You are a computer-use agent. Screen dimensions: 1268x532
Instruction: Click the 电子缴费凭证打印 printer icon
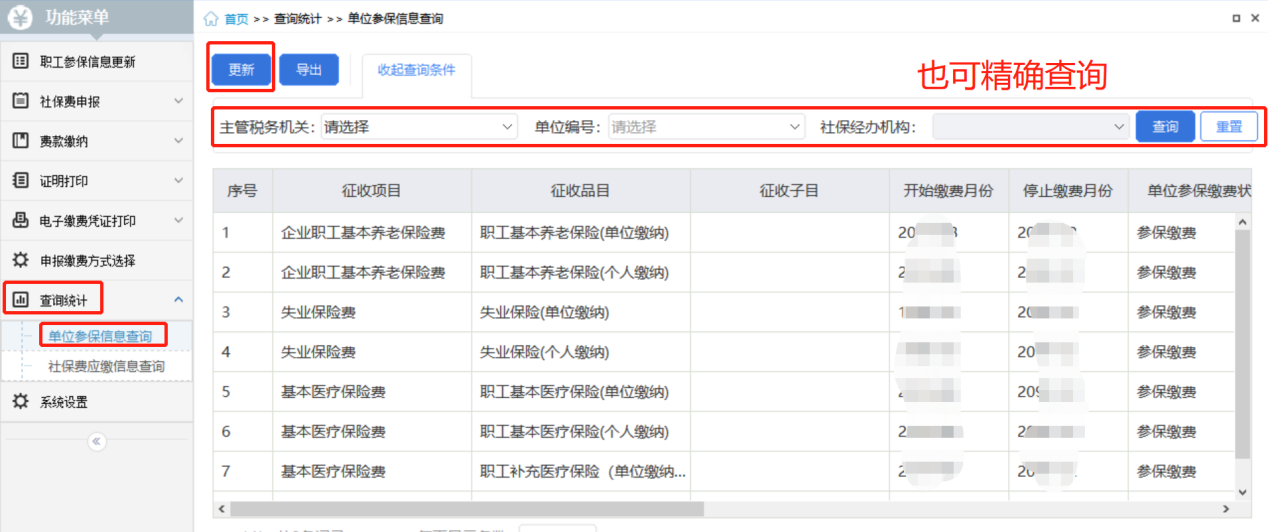click(x=20, y=221)
